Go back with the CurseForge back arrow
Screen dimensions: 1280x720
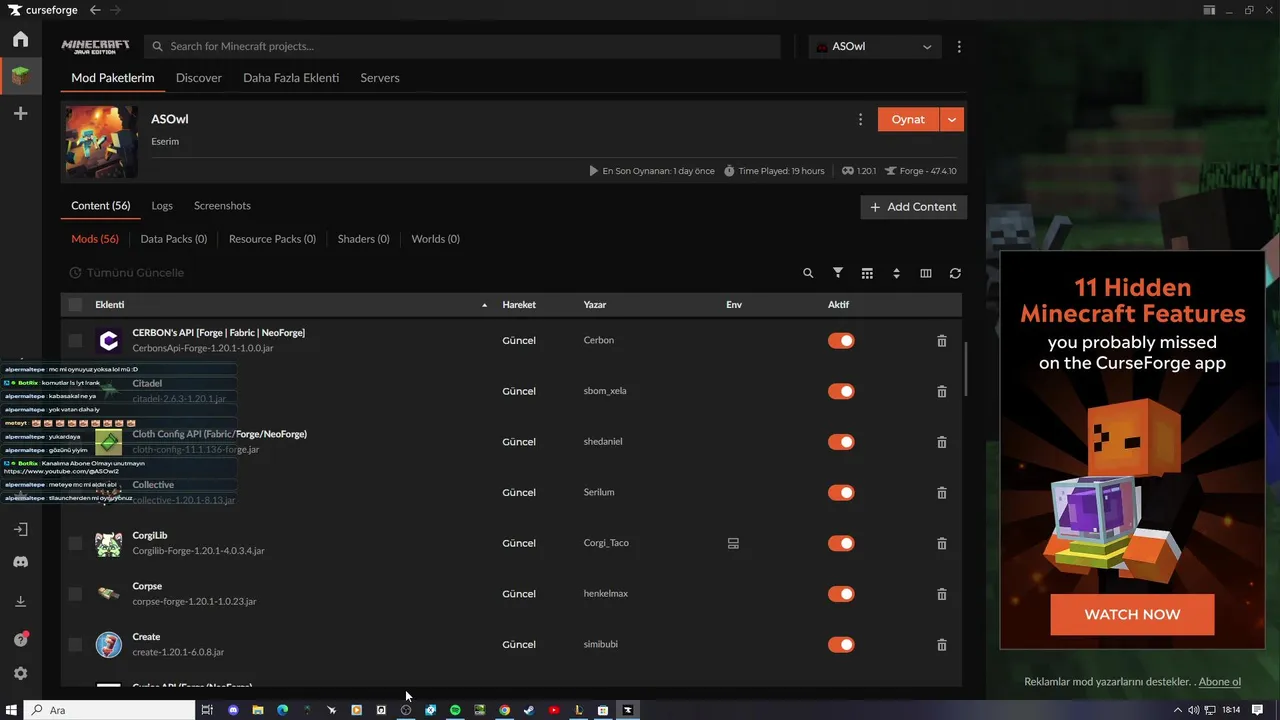tap(95, 10)
